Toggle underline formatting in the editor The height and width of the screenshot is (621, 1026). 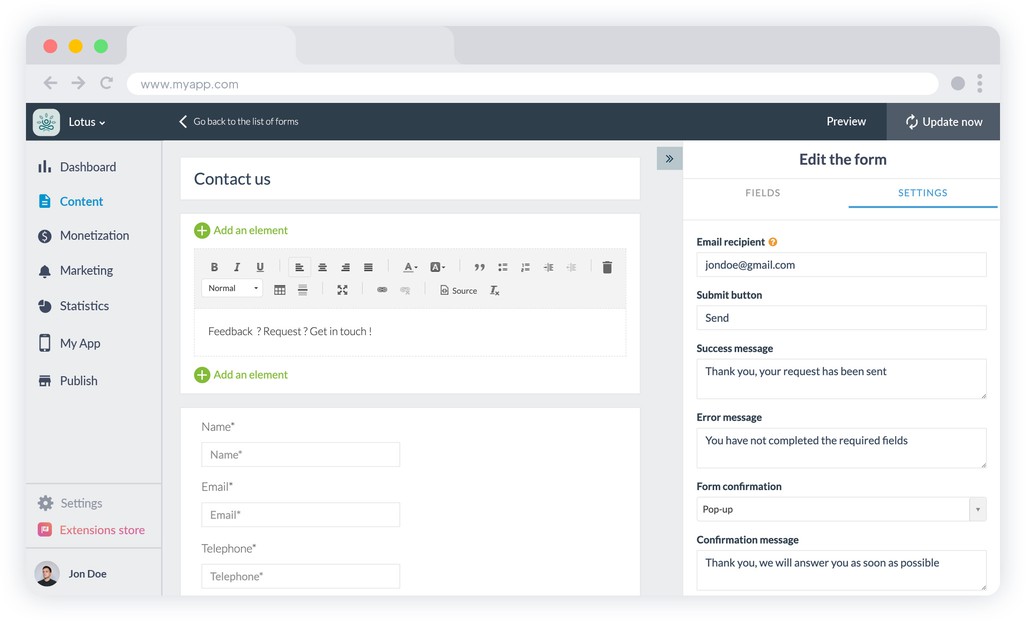coord(260,267)
